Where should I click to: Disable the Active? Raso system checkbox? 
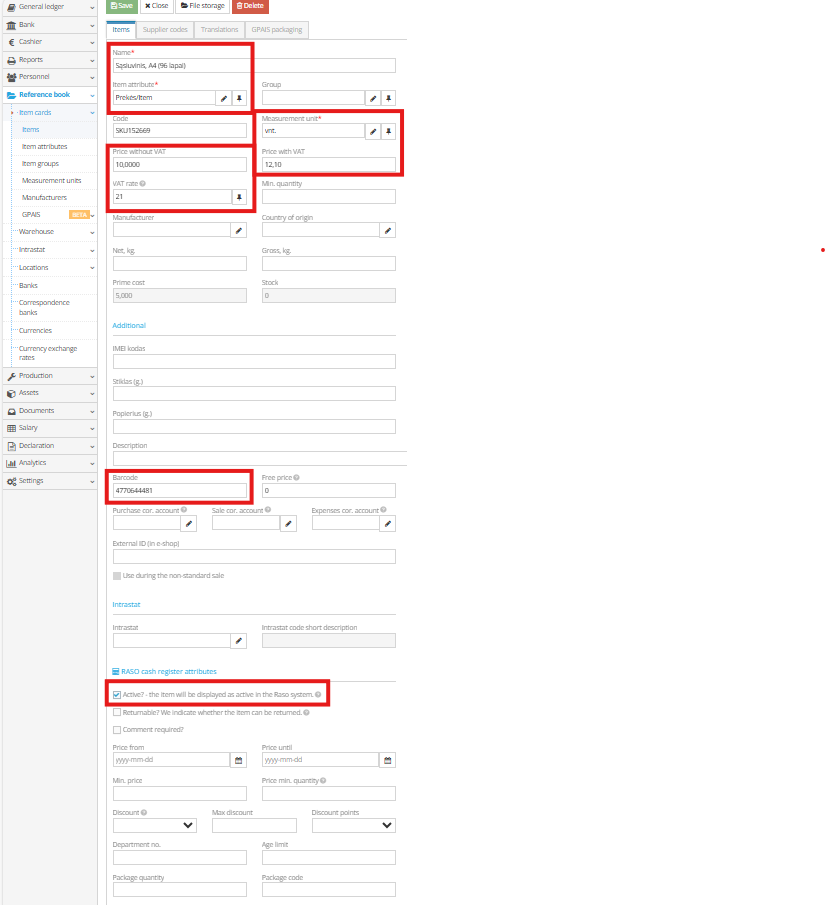pos(117,693)
